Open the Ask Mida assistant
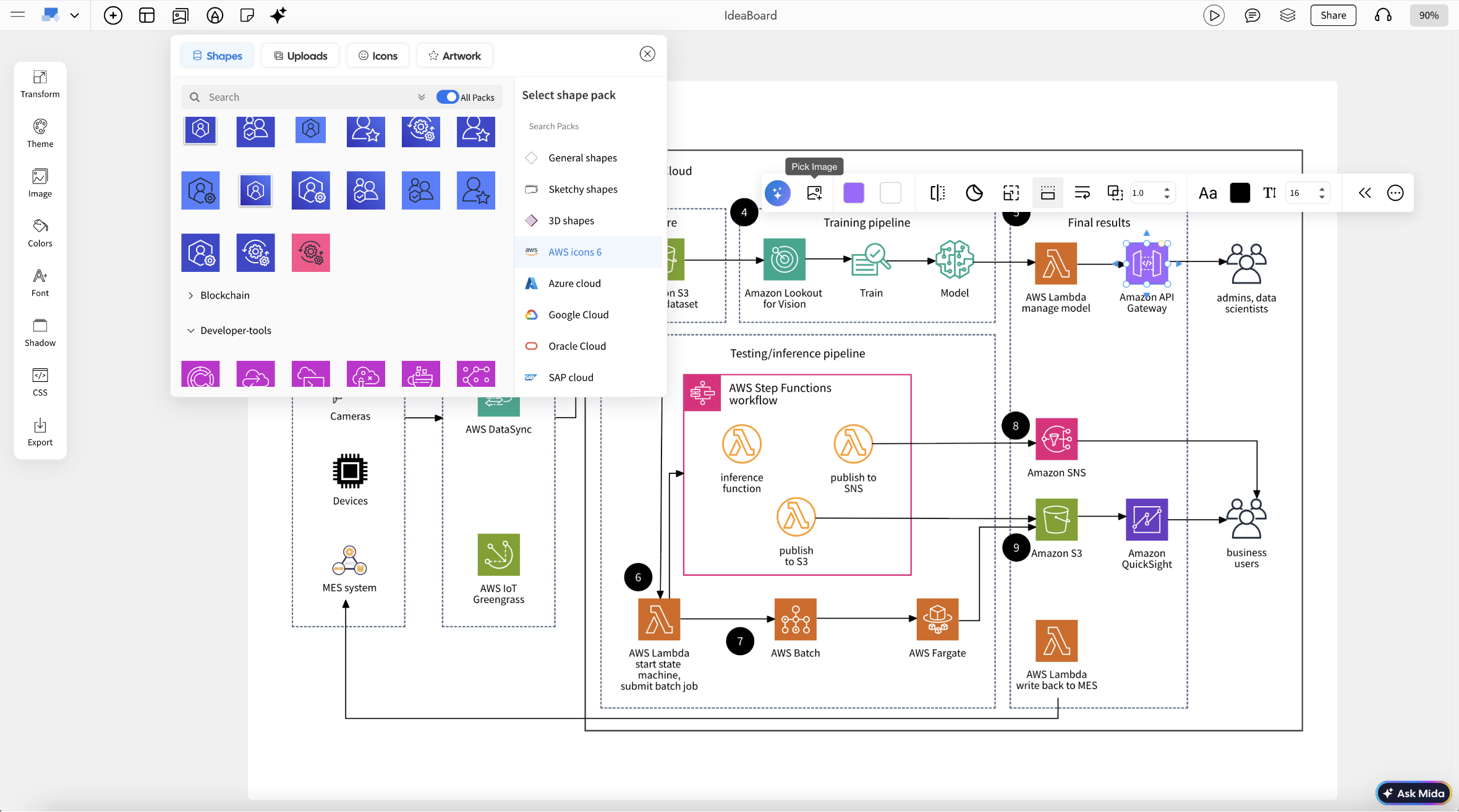 1413,793
